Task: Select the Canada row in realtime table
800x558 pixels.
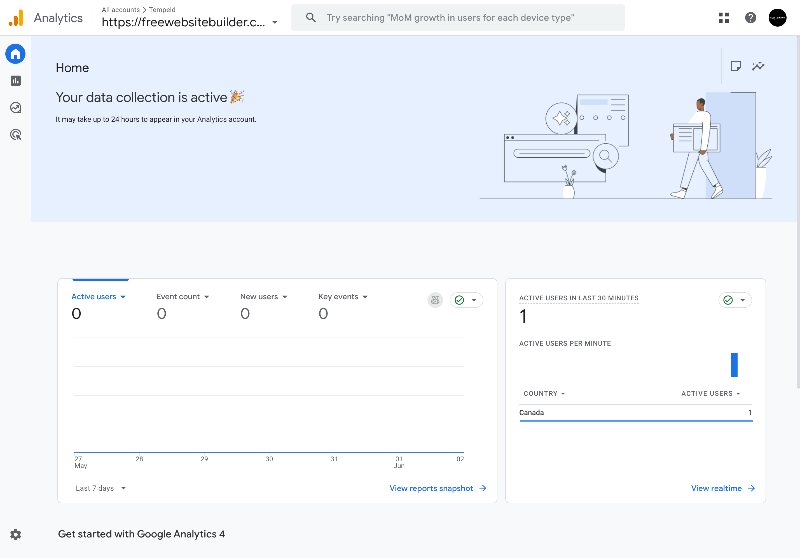Action: [x=636, y=412]
